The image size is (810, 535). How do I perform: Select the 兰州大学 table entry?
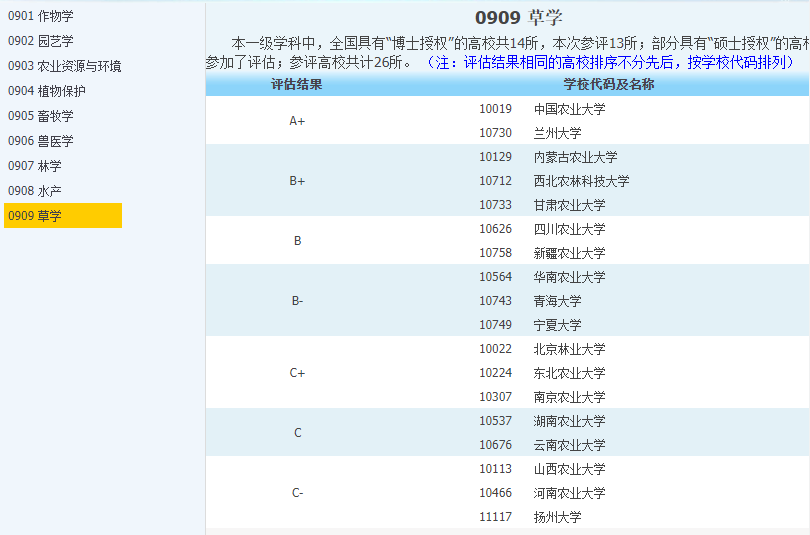coord(557,133)
